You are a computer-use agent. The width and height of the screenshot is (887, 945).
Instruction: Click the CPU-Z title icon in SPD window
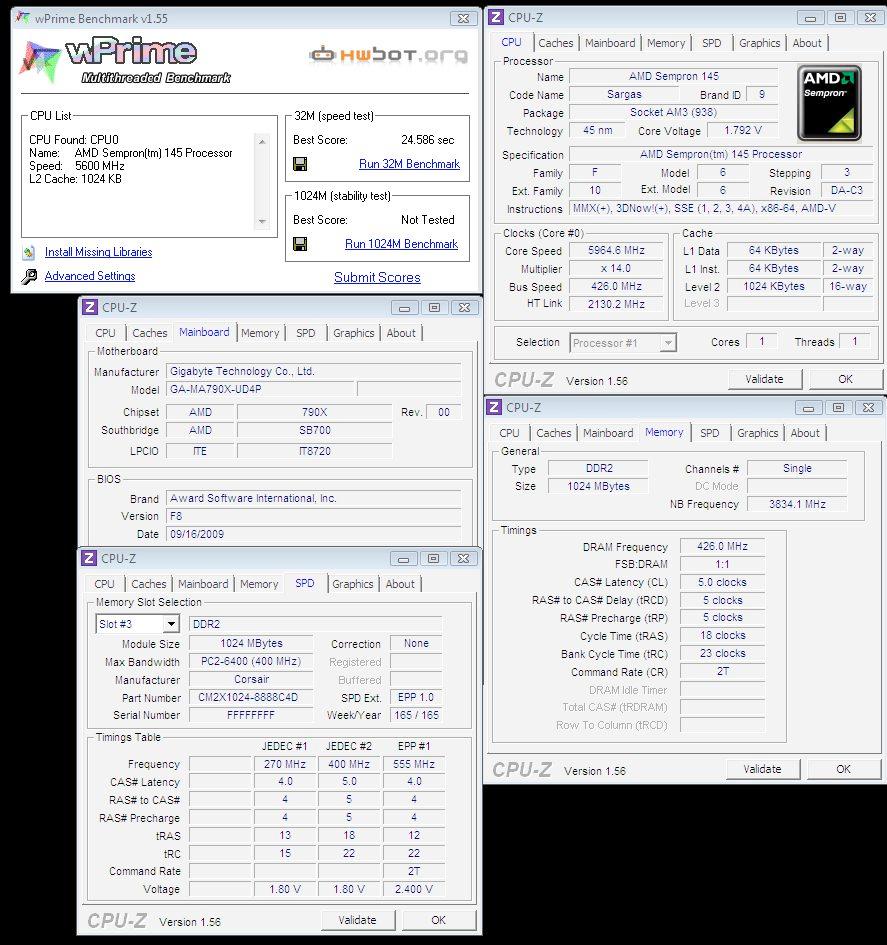(x=89, y=559)
